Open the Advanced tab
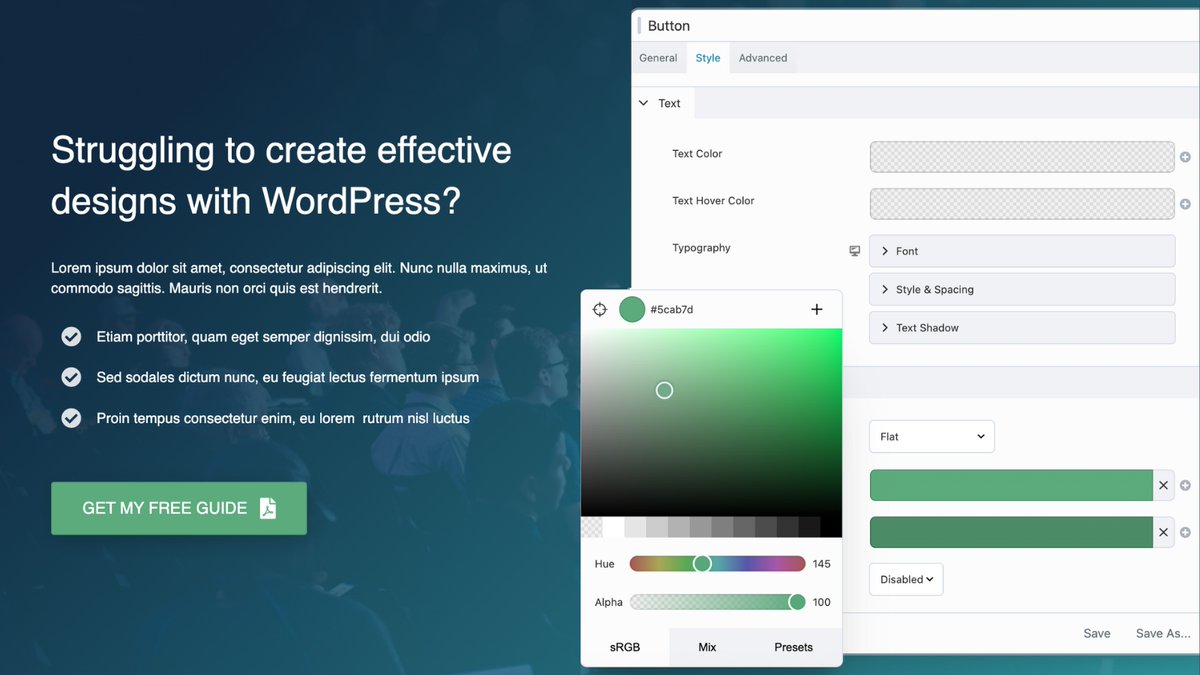The image size is (1200, 675). pos(763,58)
